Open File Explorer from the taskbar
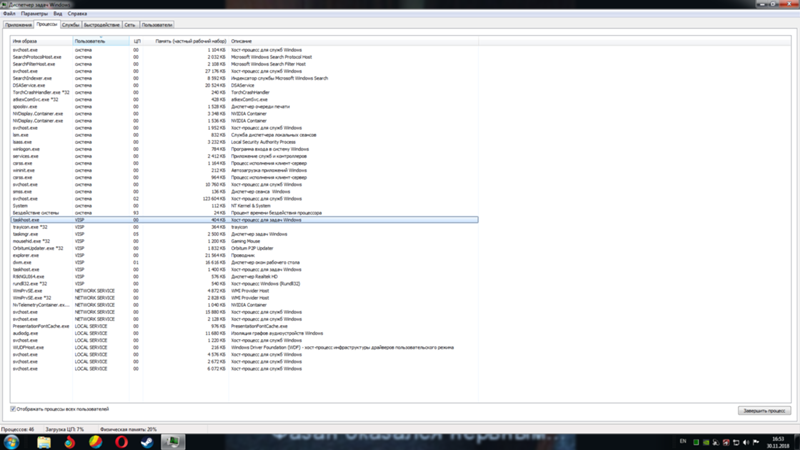This screenshot has width=800, height=450. 44,442
